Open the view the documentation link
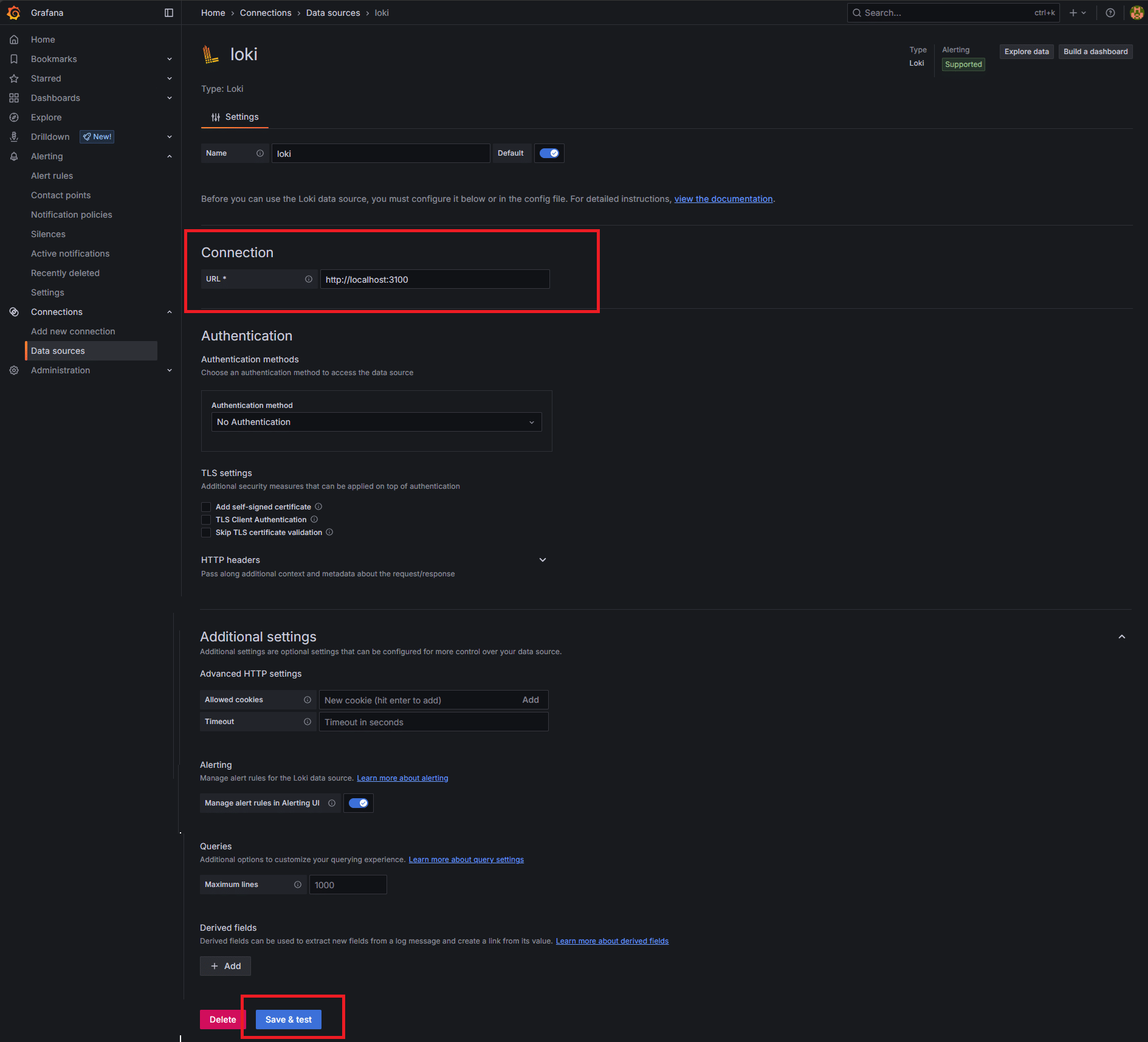Image resolution: width=1148 pixels, height=1042 pixels. point(723,199)
